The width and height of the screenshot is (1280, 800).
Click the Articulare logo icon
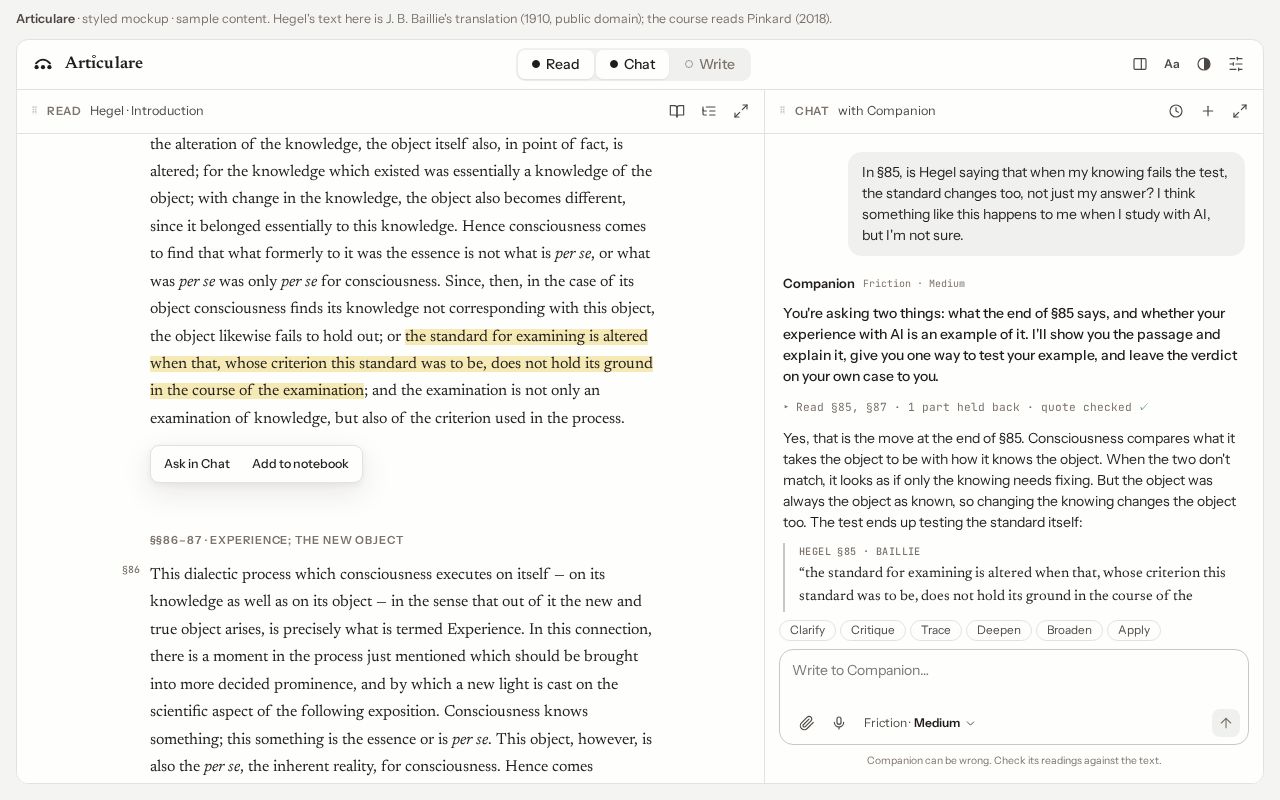click(x=43, y=64)
